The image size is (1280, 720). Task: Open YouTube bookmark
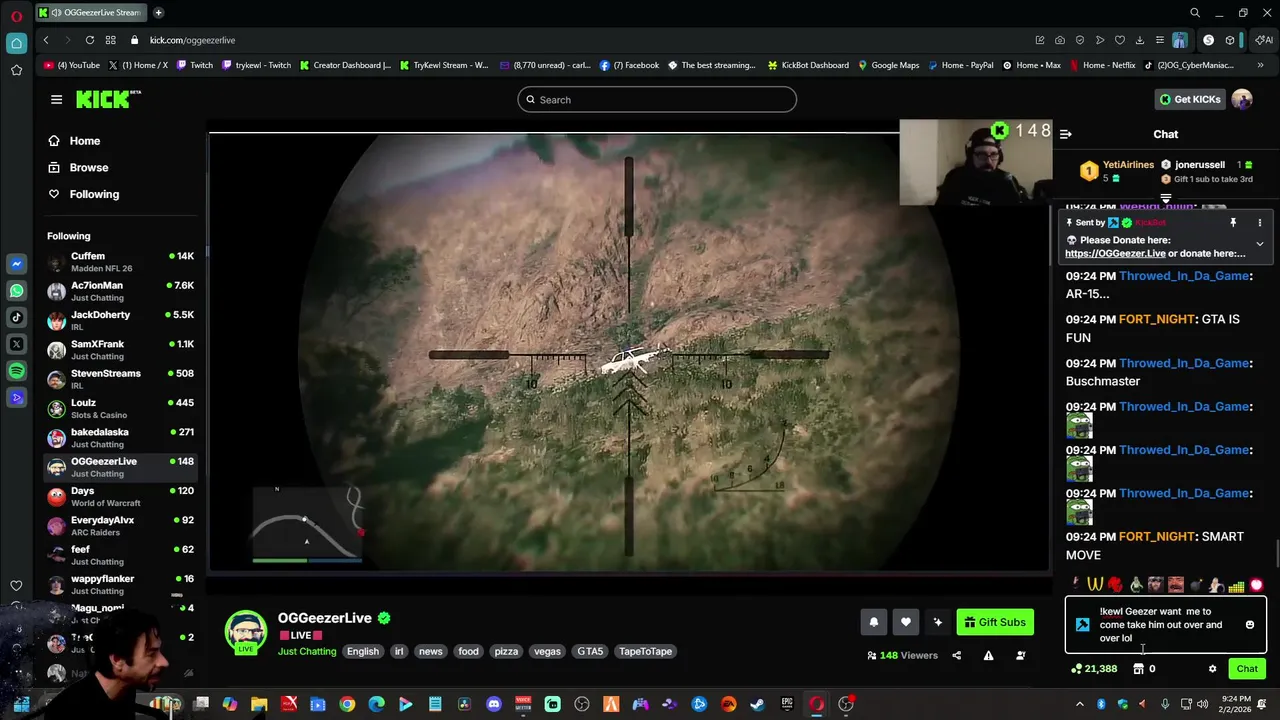[72, 65]
